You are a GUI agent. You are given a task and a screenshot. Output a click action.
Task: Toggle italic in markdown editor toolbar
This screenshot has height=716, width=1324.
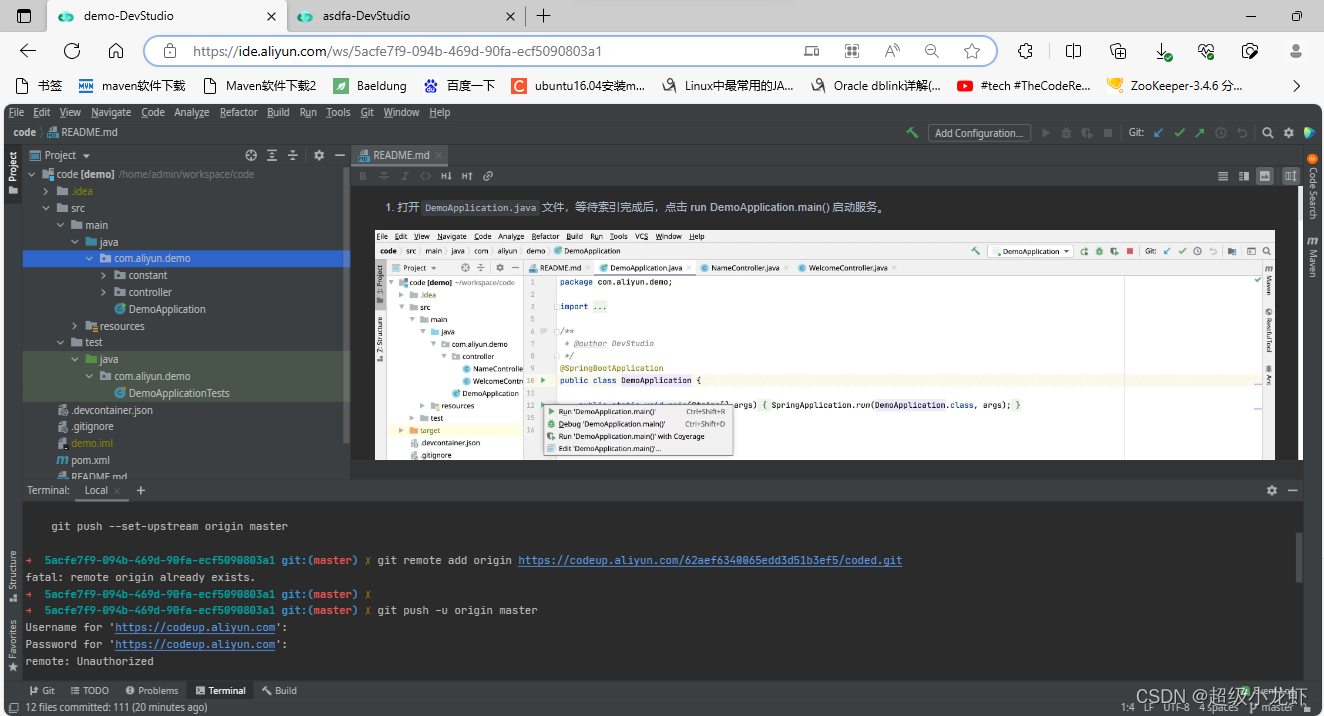point(405,176)
